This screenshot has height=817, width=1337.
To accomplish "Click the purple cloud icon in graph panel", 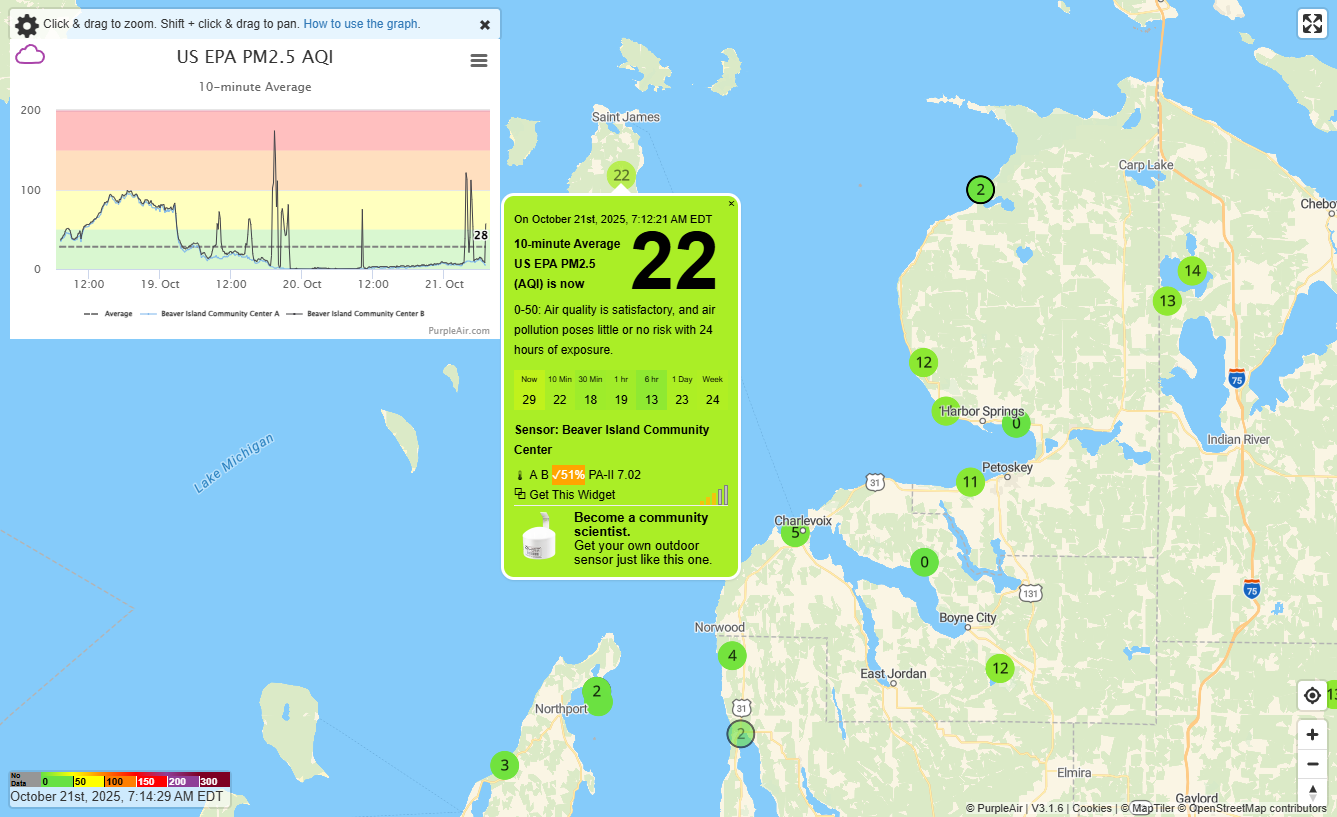I will point(30,54).
